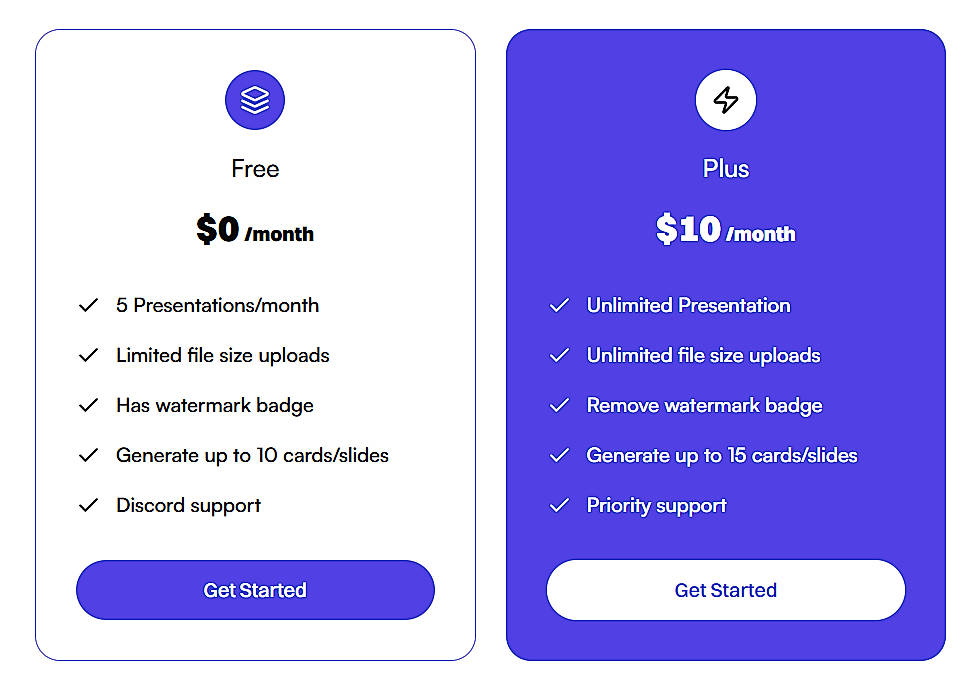Image resolution: width=978 pixels, height=696 pixels.
Task: Click the checkmark beside Unlimited file size uploads
Action: point(559,355)
